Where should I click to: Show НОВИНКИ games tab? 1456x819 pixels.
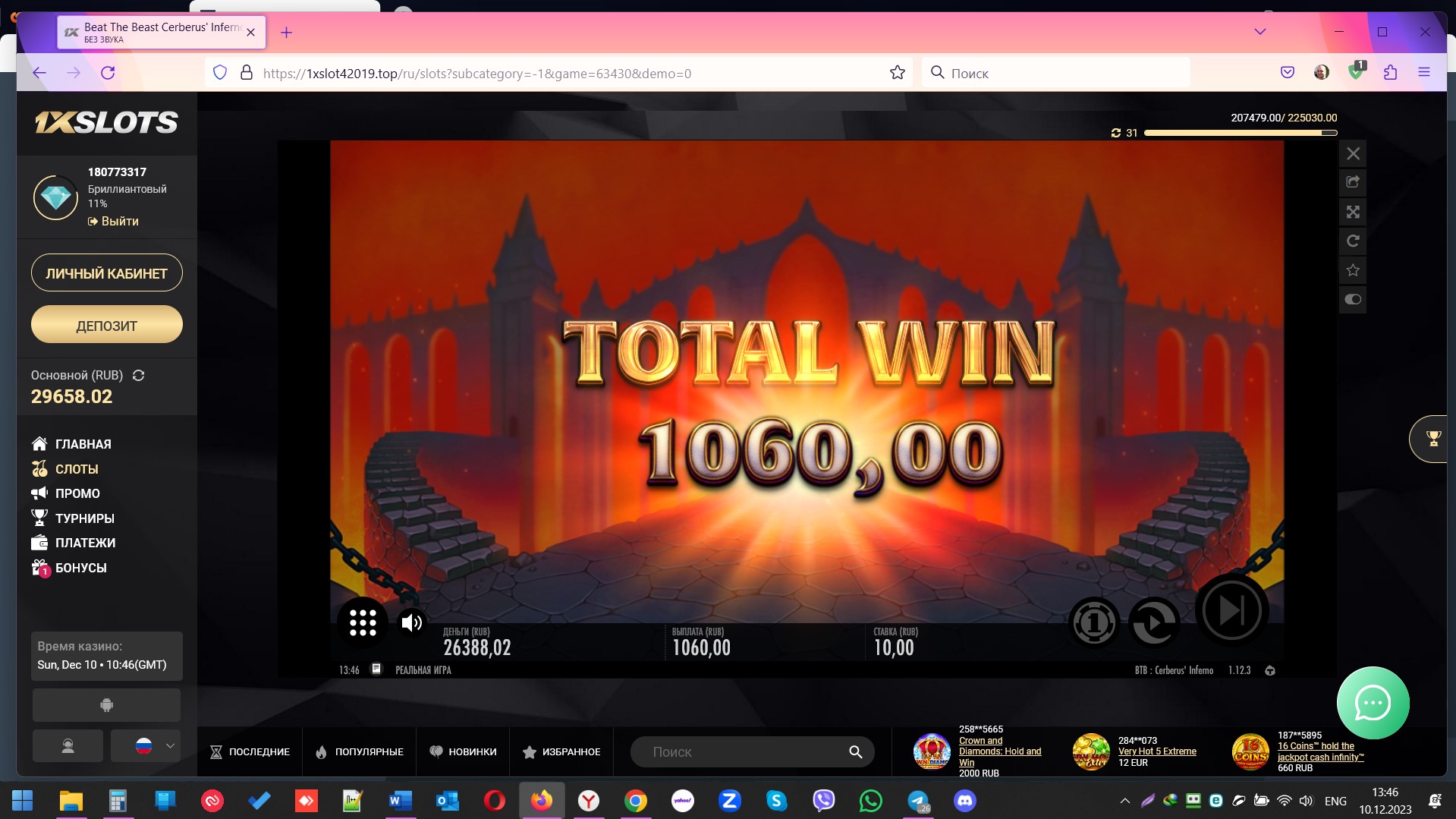[x=463, y=751]
